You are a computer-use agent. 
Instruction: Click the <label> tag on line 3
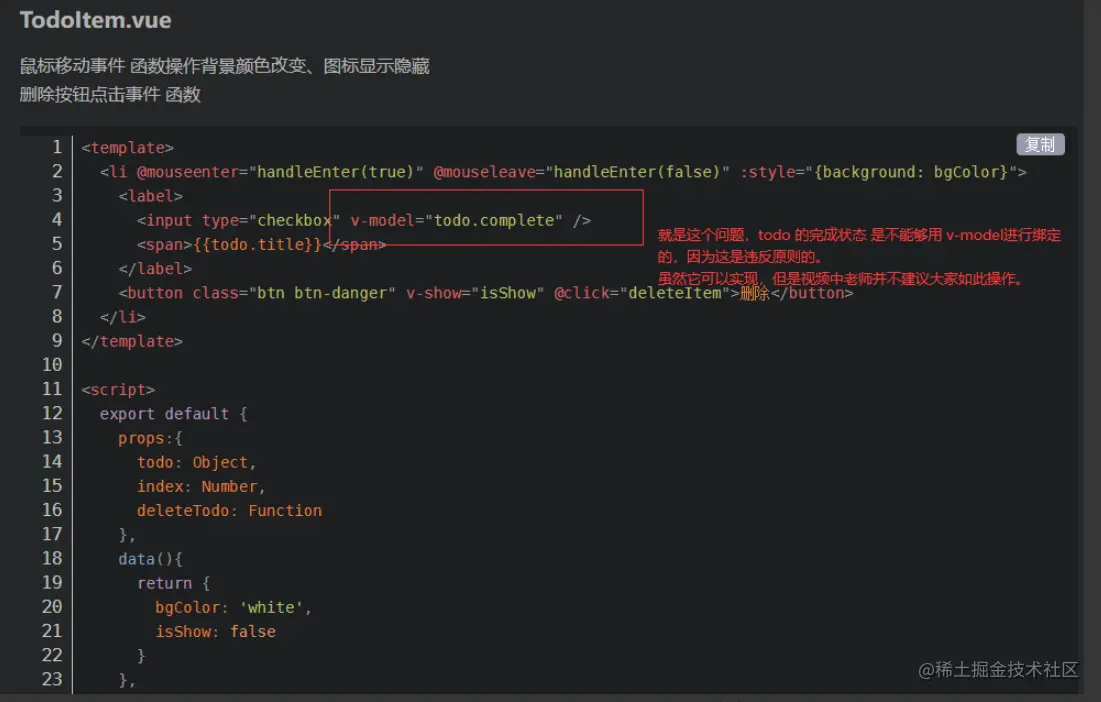[x=150, y=196]
